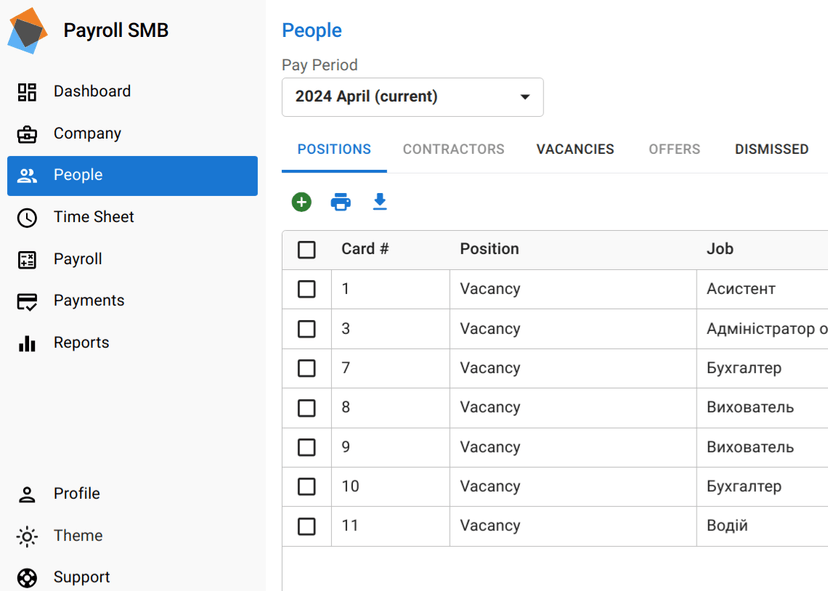Switch to the Vacancies tab
Screen dimensions: 828x591
[575, 149]
